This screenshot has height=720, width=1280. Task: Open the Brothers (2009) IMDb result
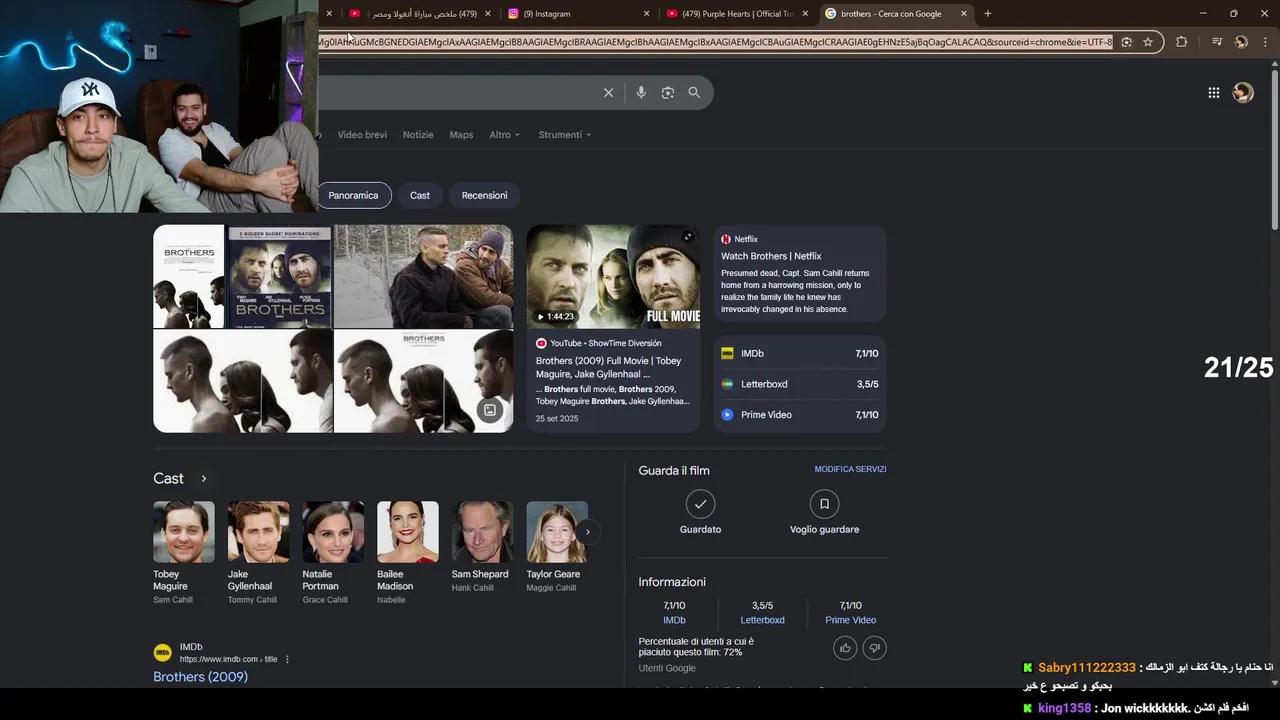click(x=200, y=677)
